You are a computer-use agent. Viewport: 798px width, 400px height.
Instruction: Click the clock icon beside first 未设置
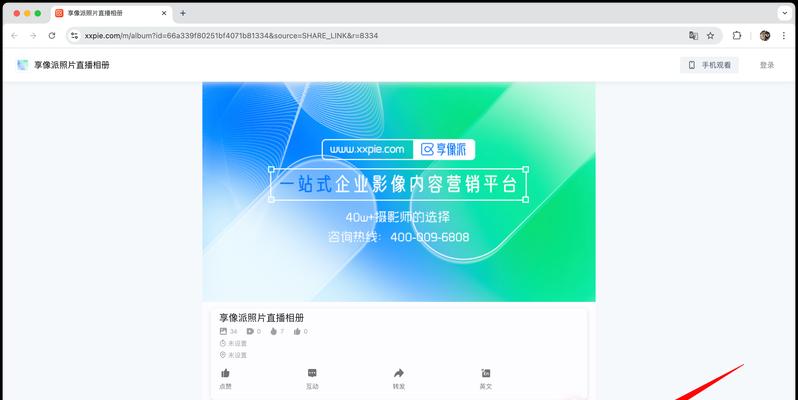click(x=222, y=344)
